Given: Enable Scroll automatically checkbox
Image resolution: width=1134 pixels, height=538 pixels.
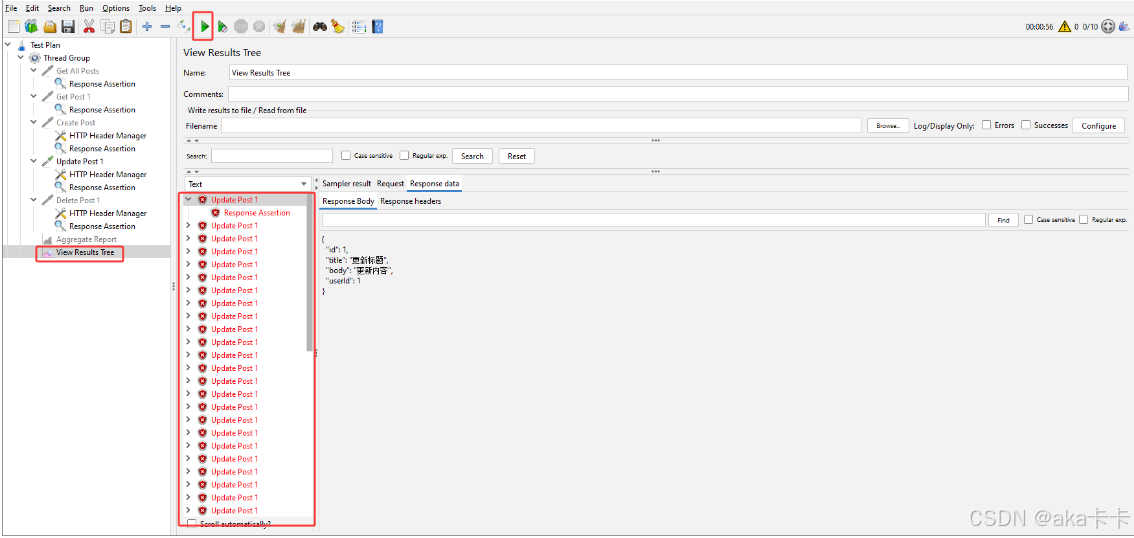Looking at the screenshot, I should [x=191, y=524].
